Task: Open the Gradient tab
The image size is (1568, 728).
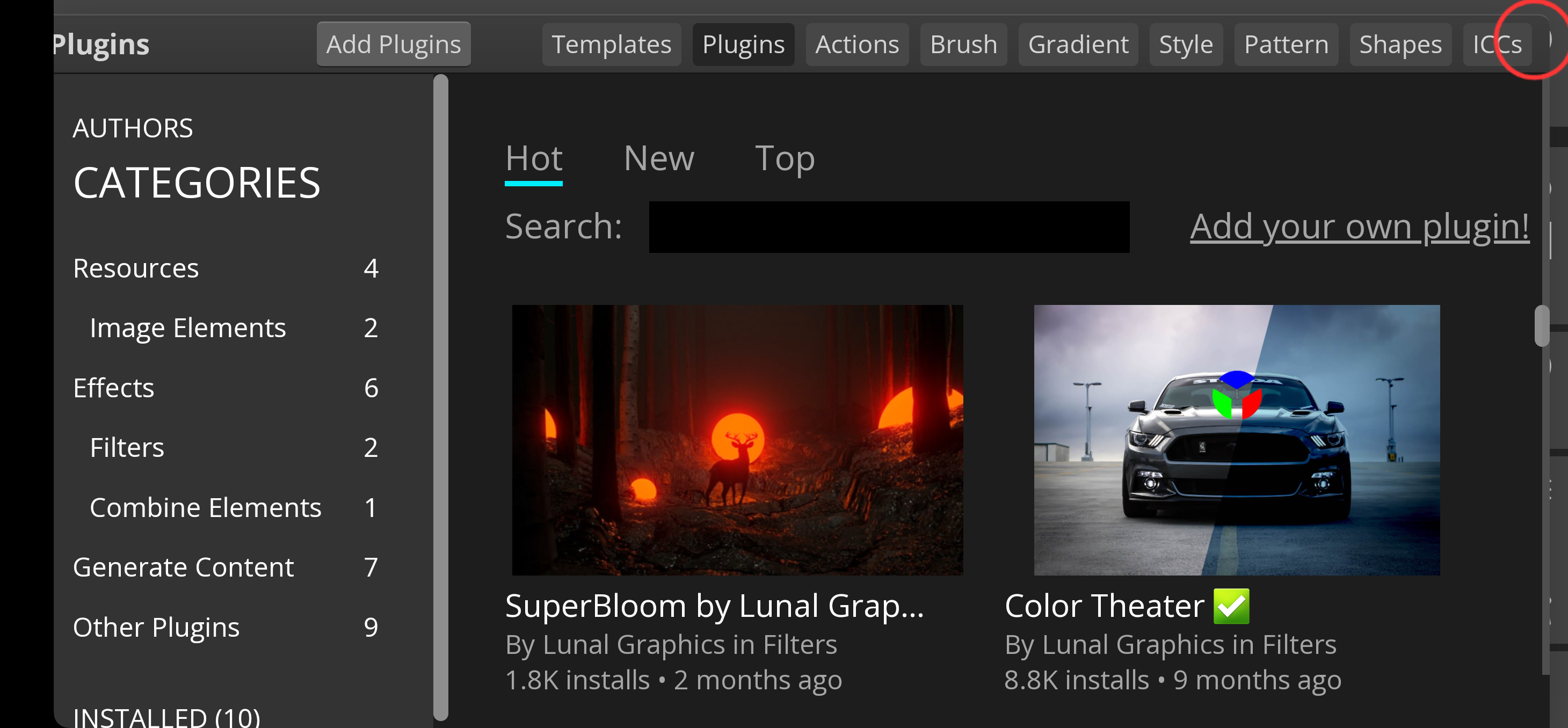Action: coord(1078,43)
